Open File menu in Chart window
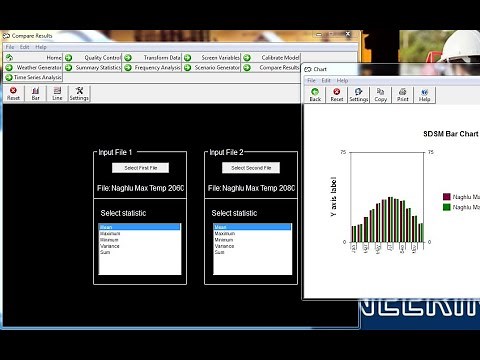Screen dimensions: 480x360 point(311,80)
